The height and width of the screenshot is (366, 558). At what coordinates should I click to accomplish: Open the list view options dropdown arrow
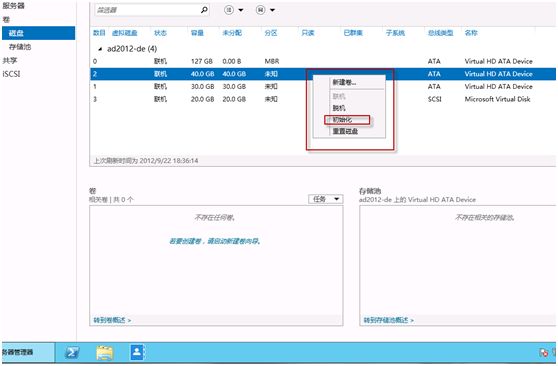pyautogui.click(x=241, y=10)
